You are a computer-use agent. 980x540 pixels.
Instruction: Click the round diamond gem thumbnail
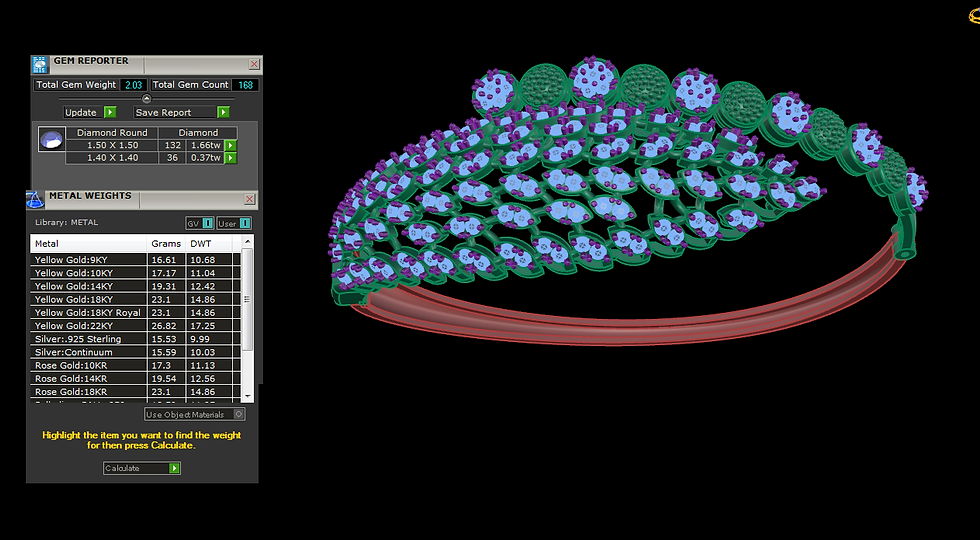[x=51, y=139]
